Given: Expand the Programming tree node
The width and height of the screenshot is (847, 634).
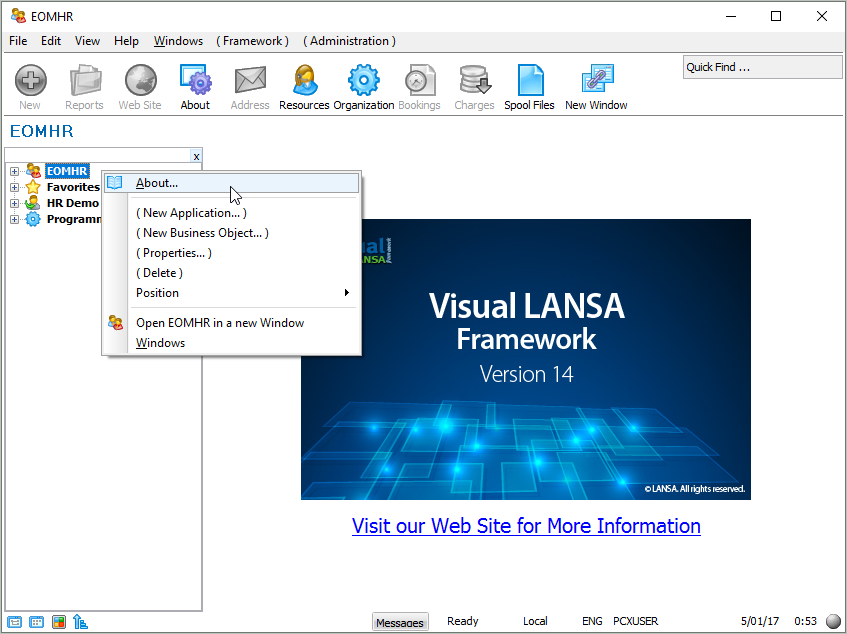Looking at the screenshot, I should pos(15,220).
